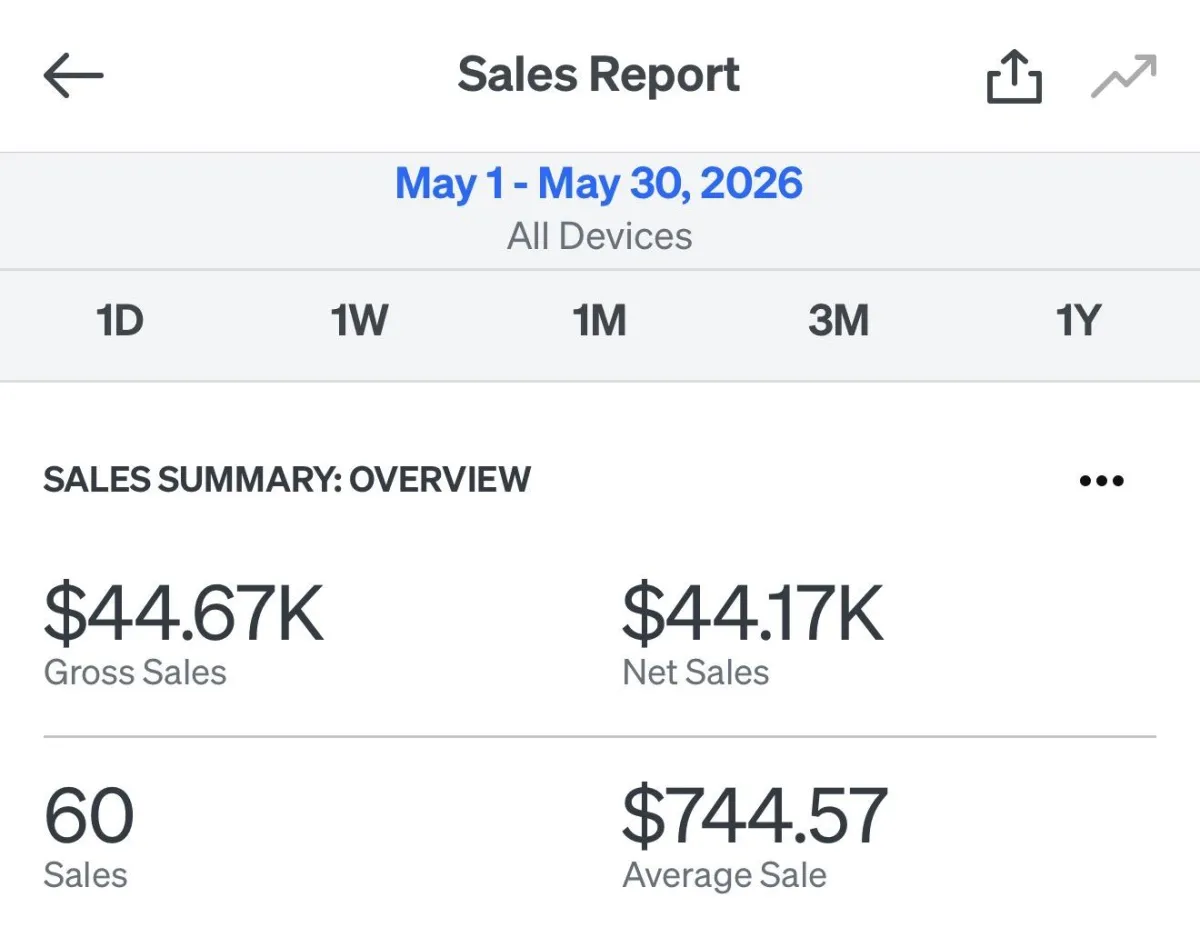The width and height of the screenshot is (1200, 937).
Task: Tap the Gross Sales label
Action: coord(135,672)
